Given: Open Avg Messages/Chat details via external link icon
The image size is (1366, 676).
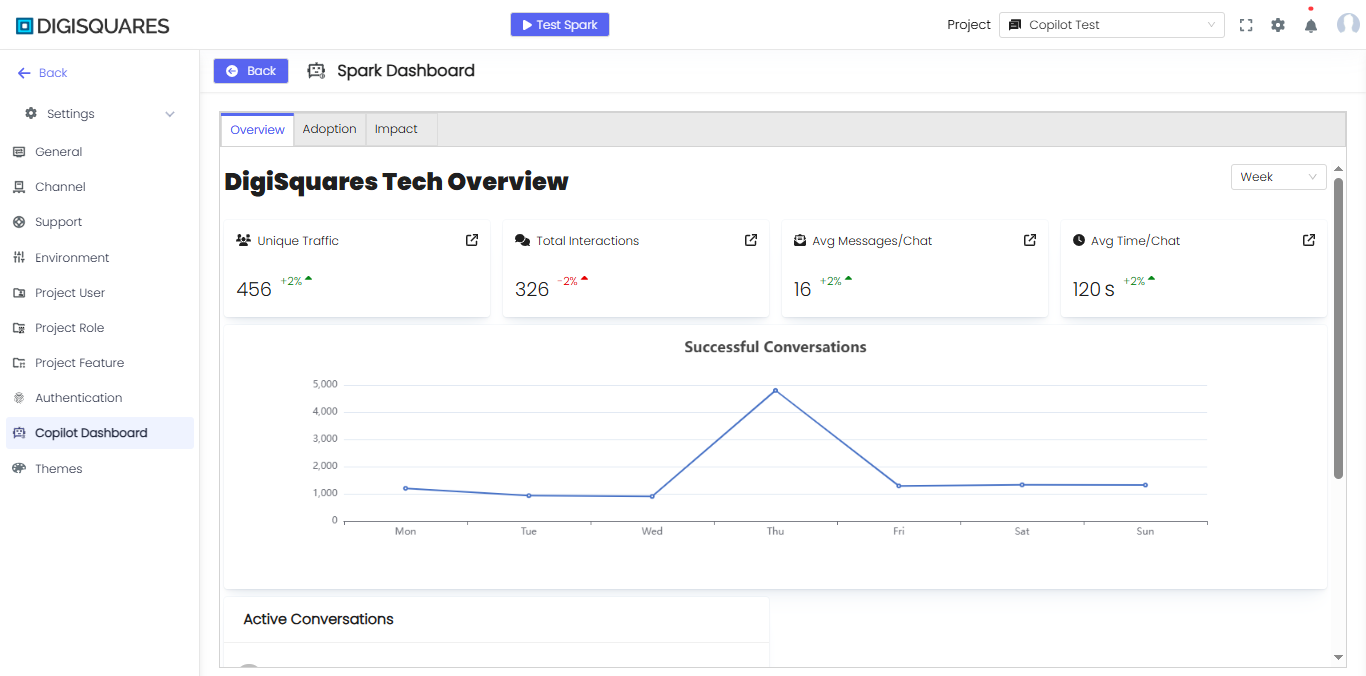Looking at the screenshot, I should coord(1030,240).
